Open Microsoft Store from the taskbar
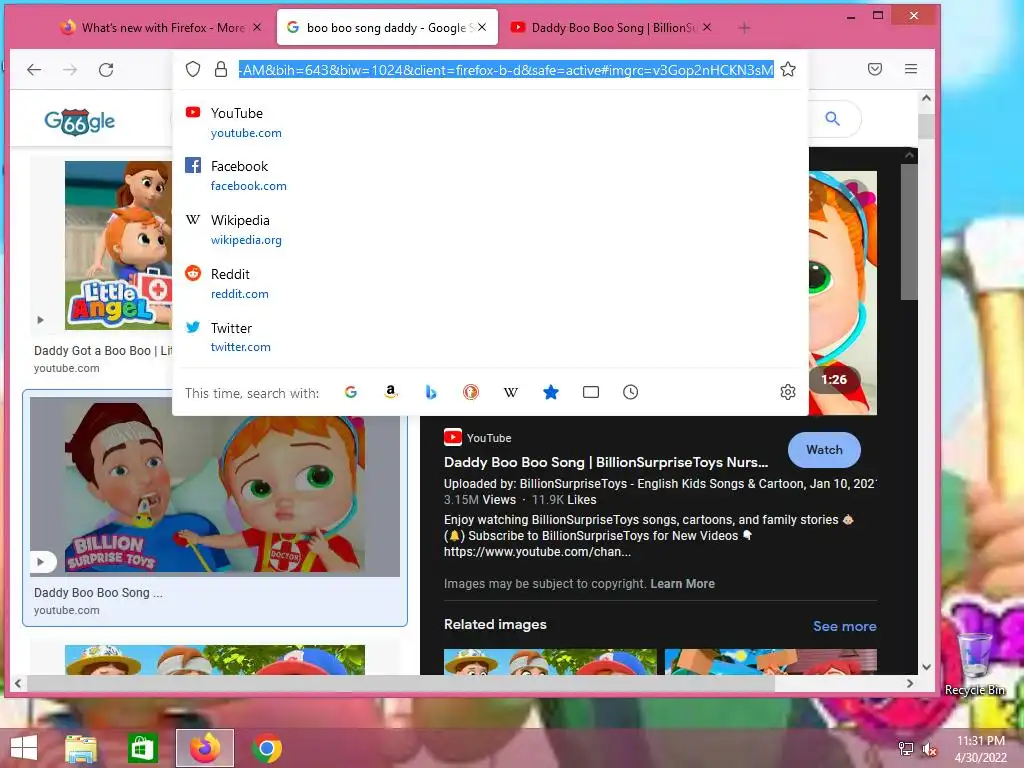This screenshot has height=768, width=1024. click(x=142, y=748)
